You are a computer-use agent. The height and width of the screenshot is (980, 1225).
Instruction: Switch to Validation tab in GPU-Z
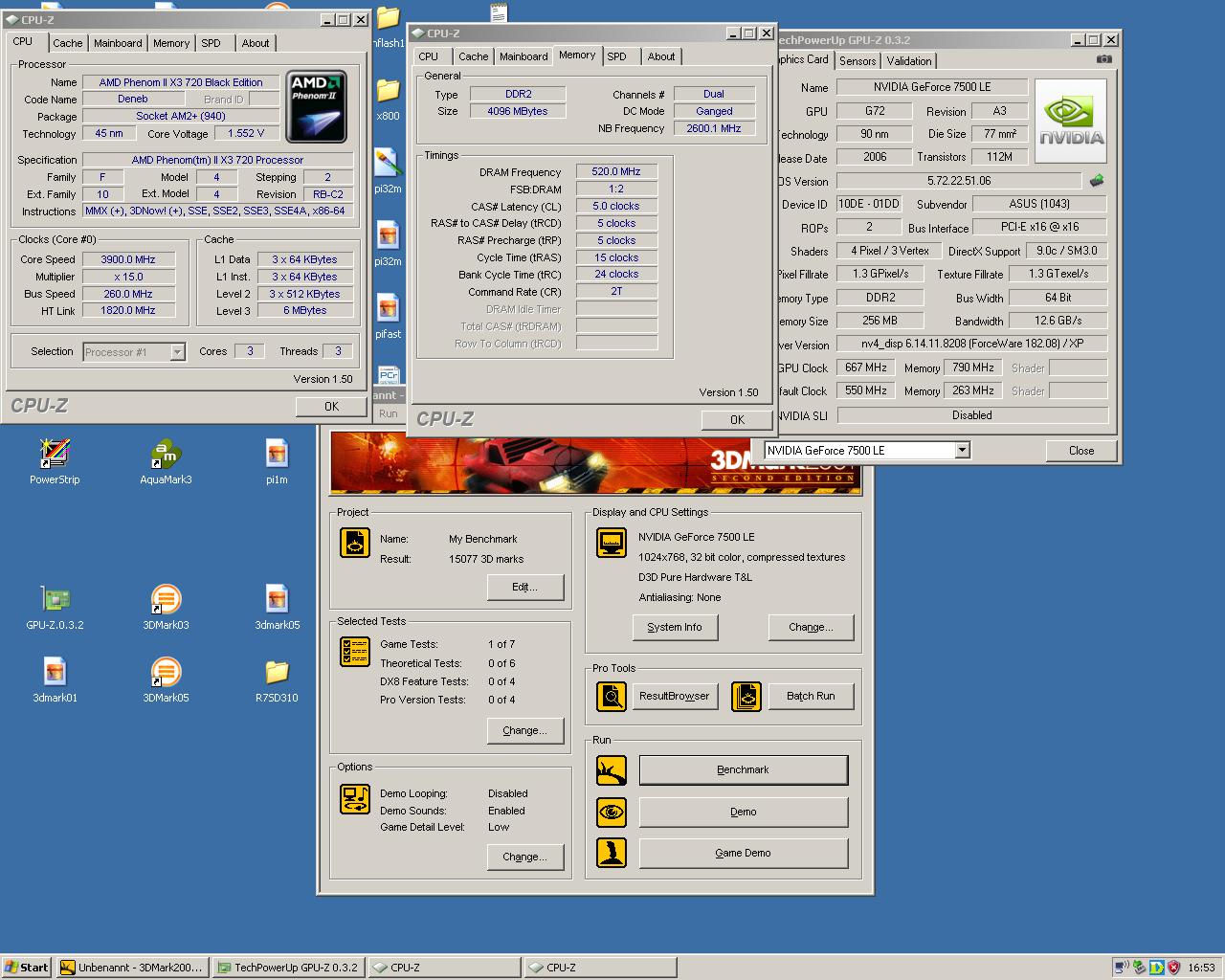[x=909, y=60]
